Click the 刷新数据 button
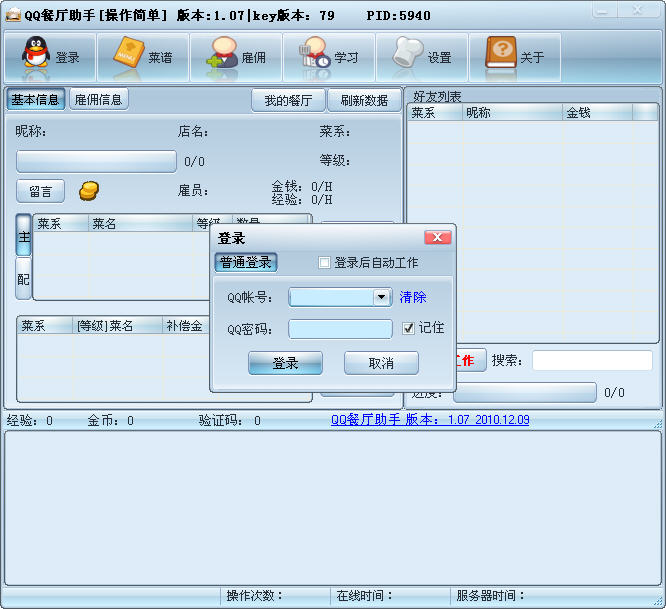The width and height of the screenshot is (666, 609). click(x=364, y=100)
